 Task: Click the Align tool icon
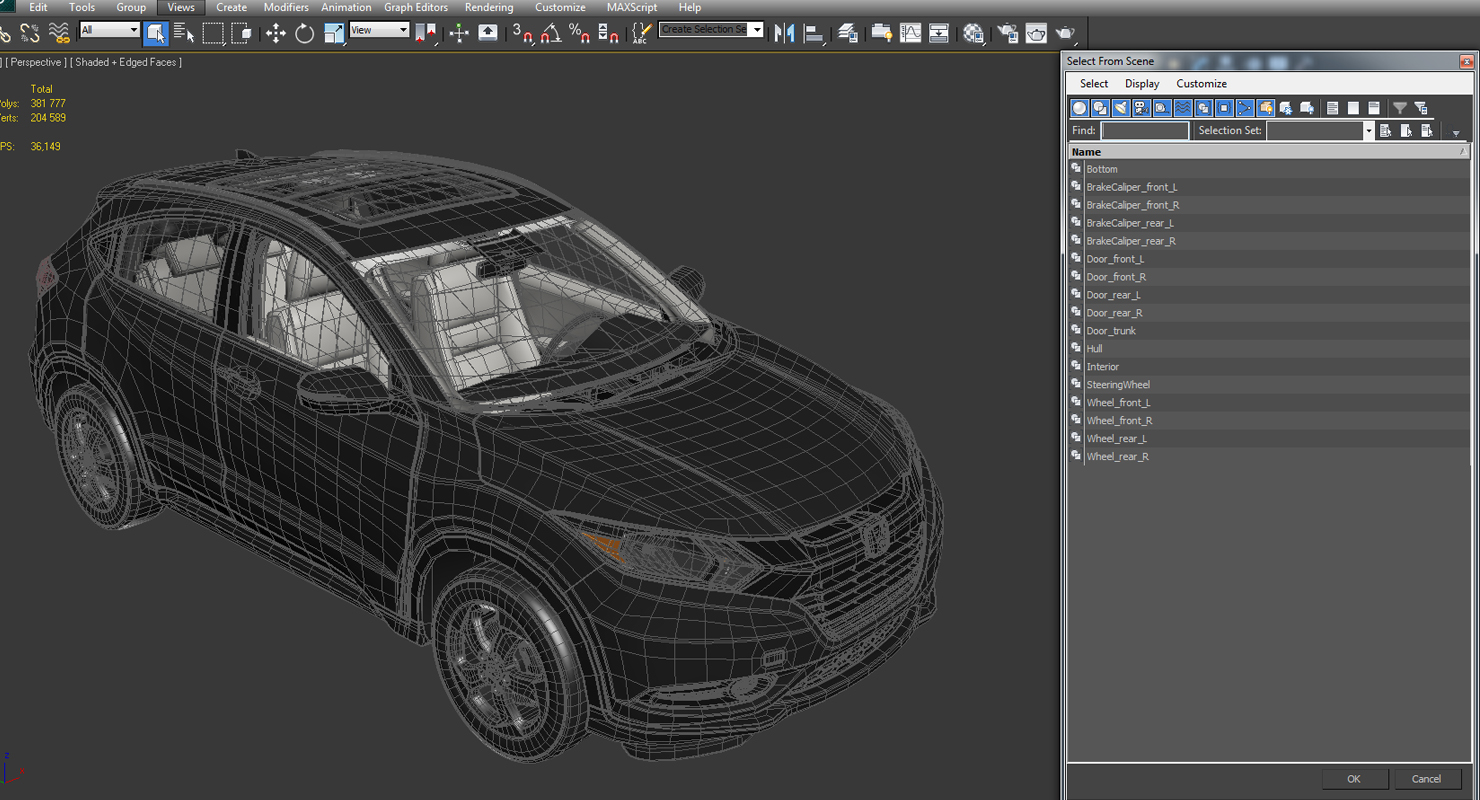click(814, 33)
